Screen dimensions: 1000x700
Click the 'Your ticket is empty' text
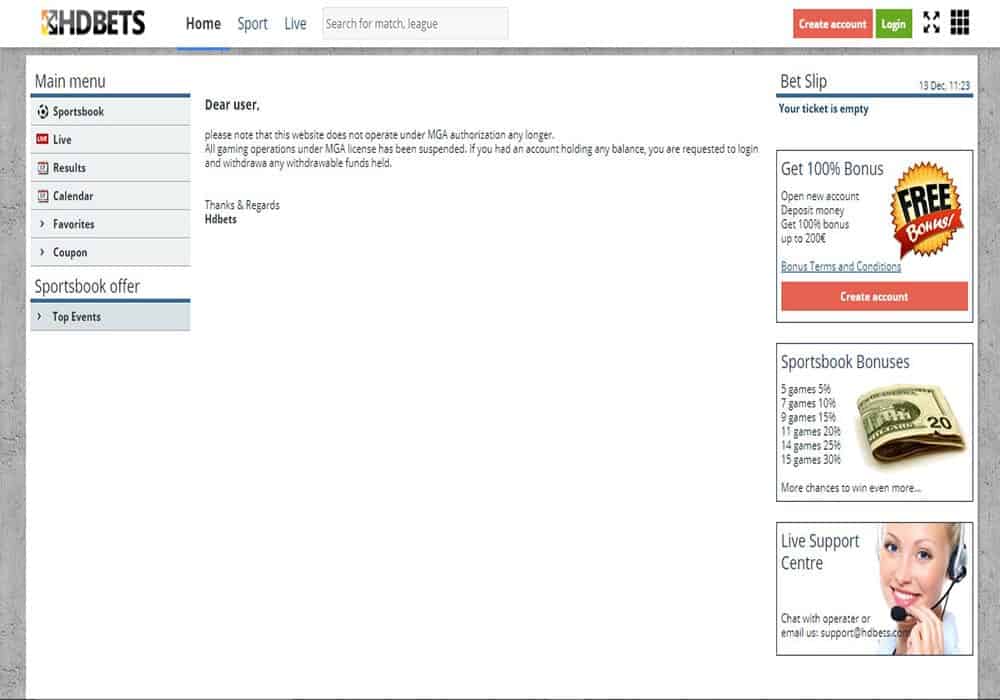pos(823,109)
